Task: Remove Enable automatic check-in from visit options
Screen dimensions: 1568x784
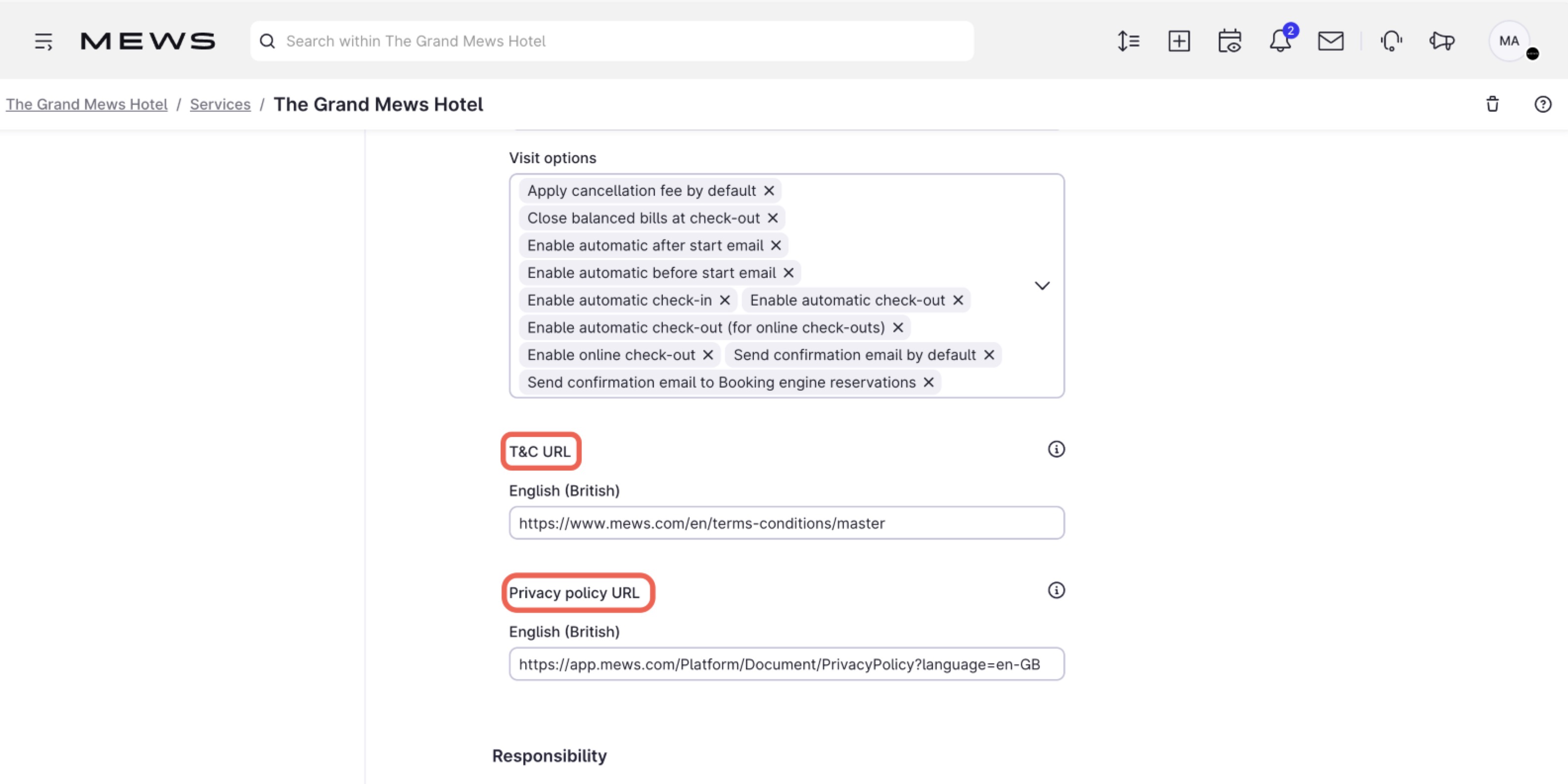Action: [724, 300]
